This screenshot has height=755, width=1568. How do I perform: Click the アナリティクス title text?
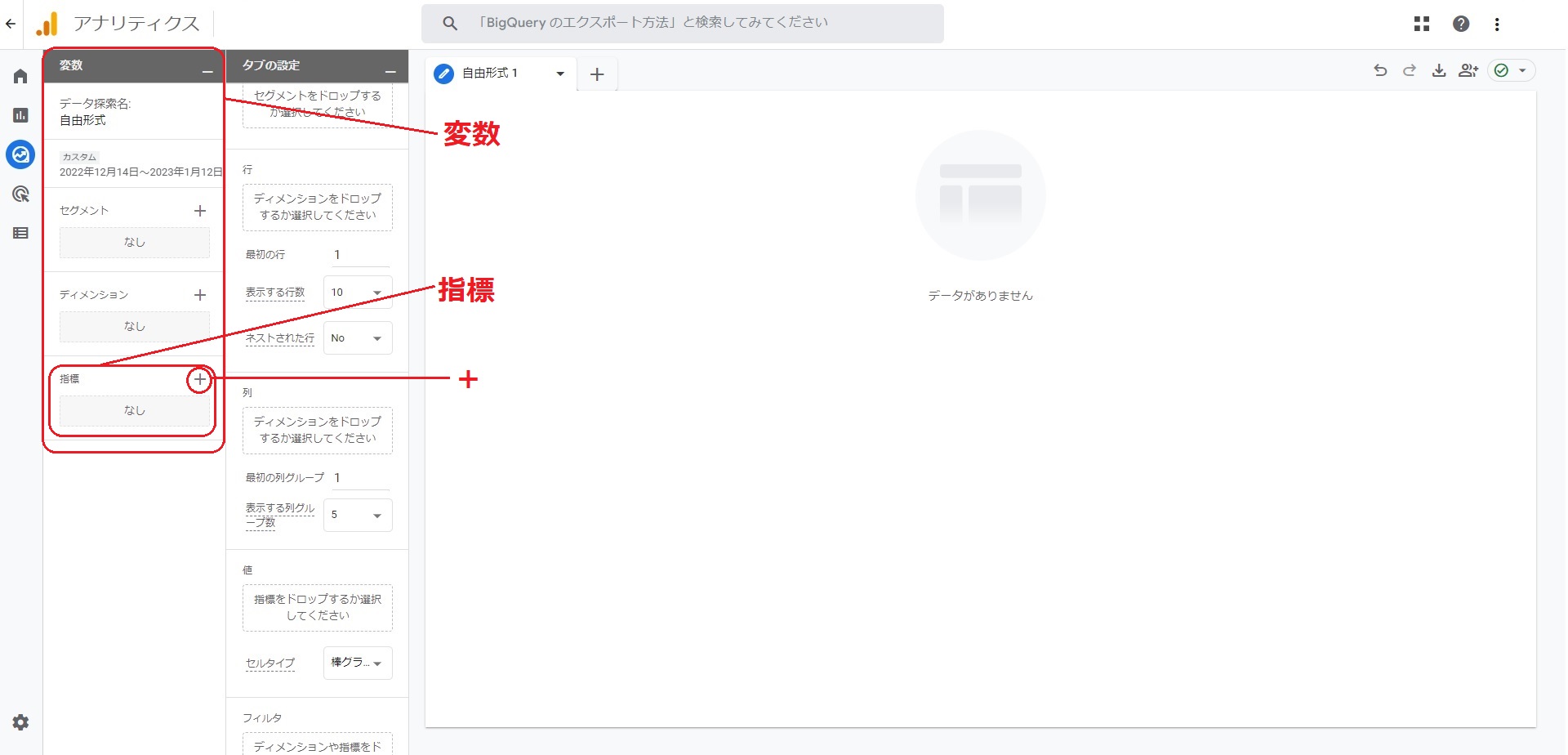click(x=136, y=24)
